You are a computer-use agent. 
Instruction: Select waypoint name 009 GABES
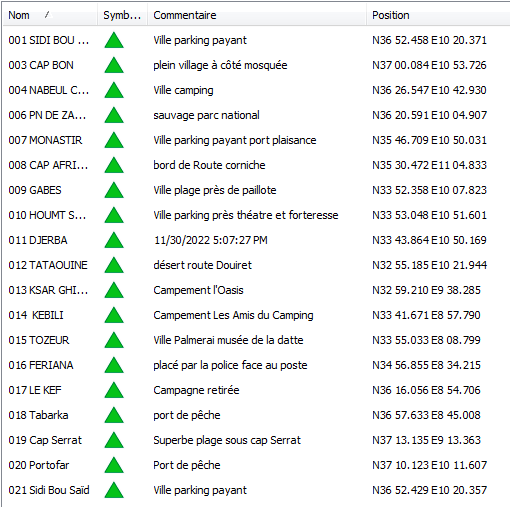(35, 190)
